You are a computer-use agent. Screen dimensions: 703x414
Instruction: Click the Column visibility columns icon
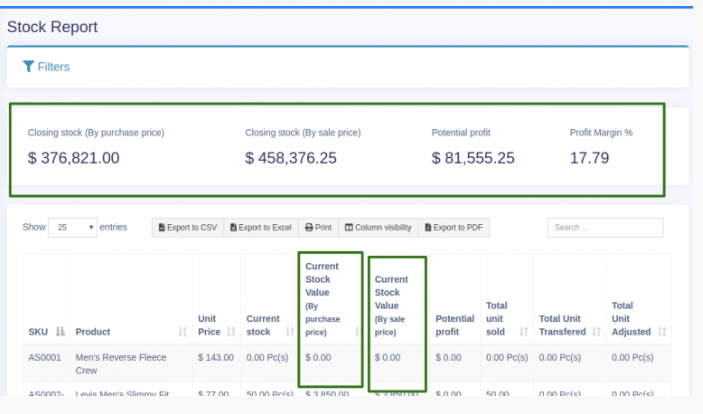[x=349, y=228]
